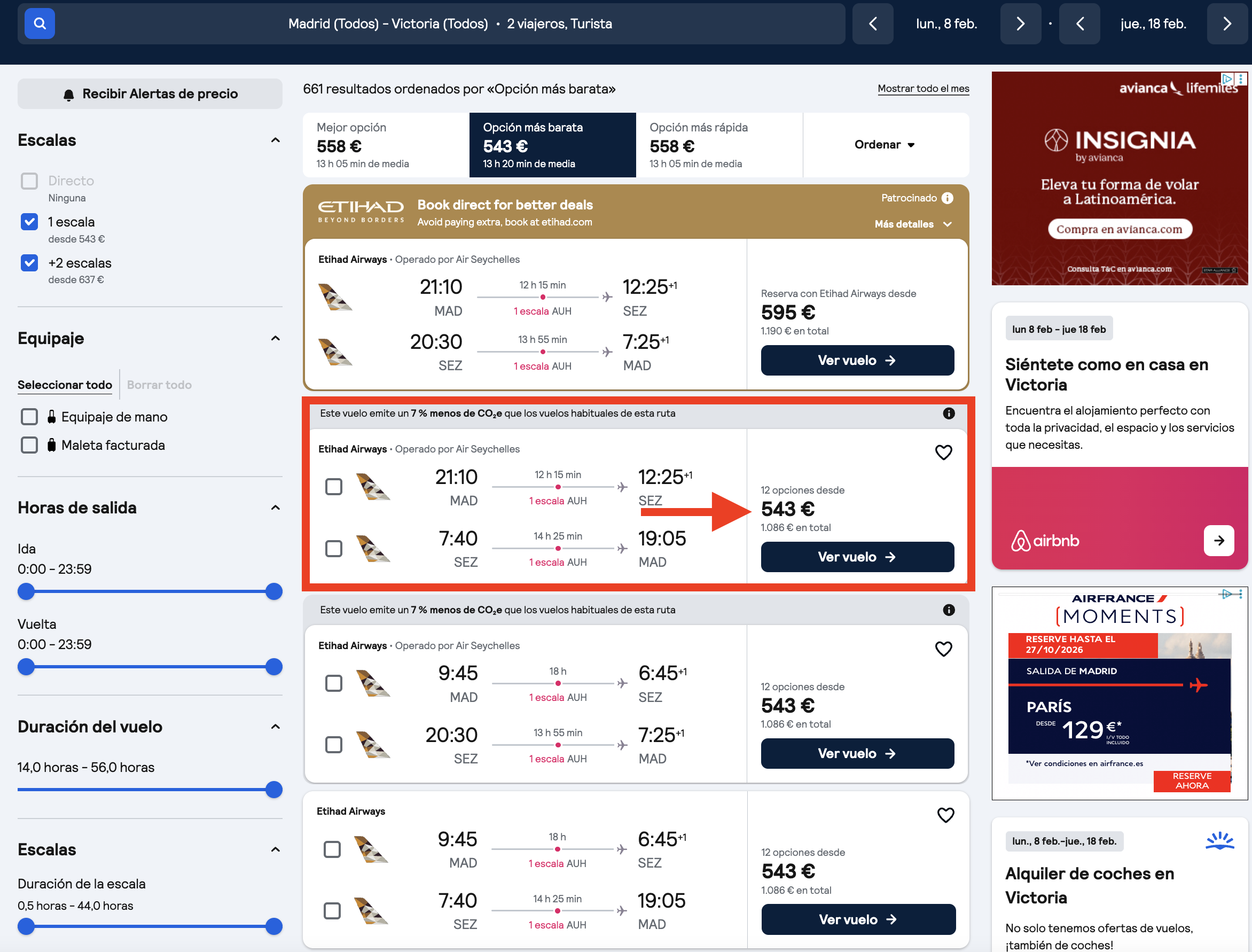Collapse Duración del vuelo section
The width and height of the screenshot is (1252, 952).
click(x=275, y=727)
